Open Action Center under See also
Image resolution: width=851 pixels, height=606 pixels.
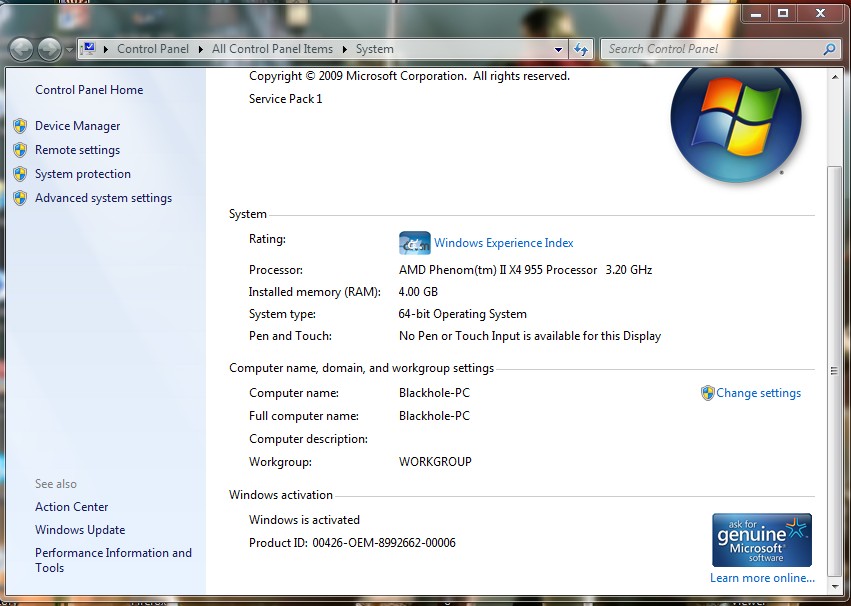click(x=72, y=507)
